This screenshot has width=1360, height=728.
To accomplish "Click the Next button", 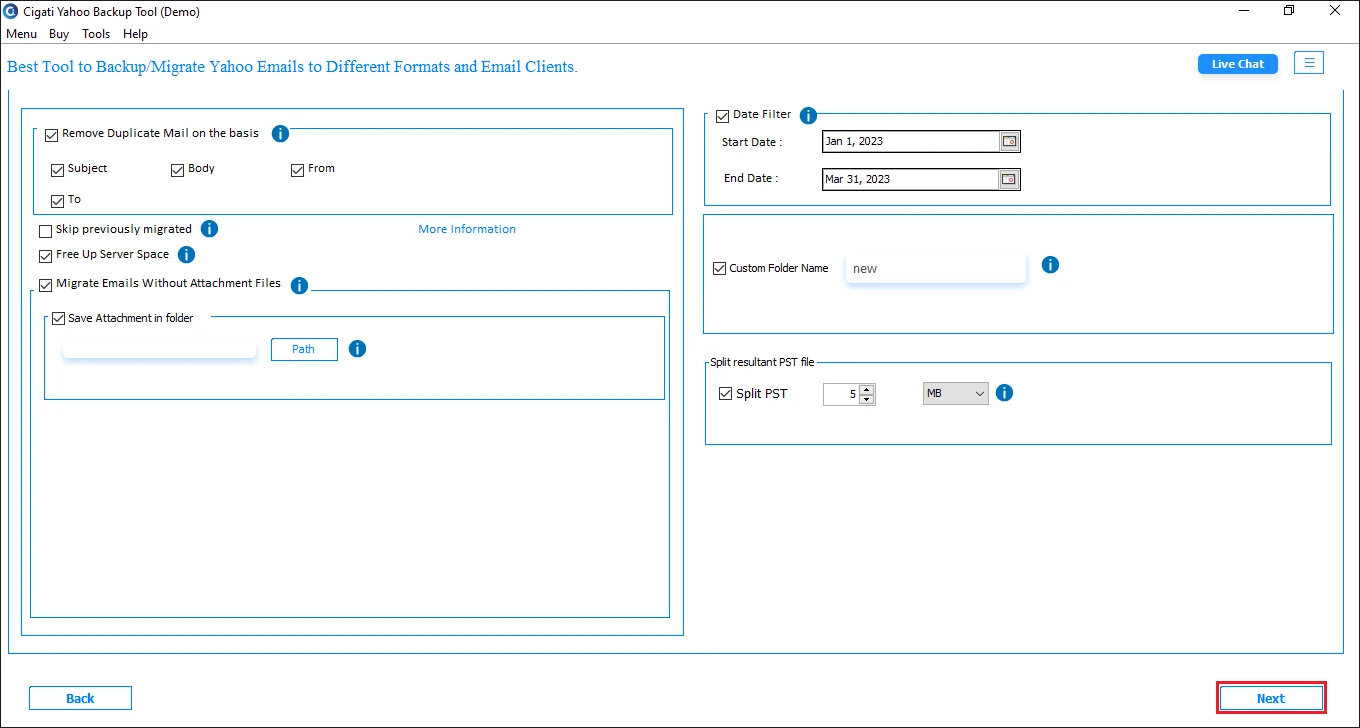I will [x=1271, y=698].
